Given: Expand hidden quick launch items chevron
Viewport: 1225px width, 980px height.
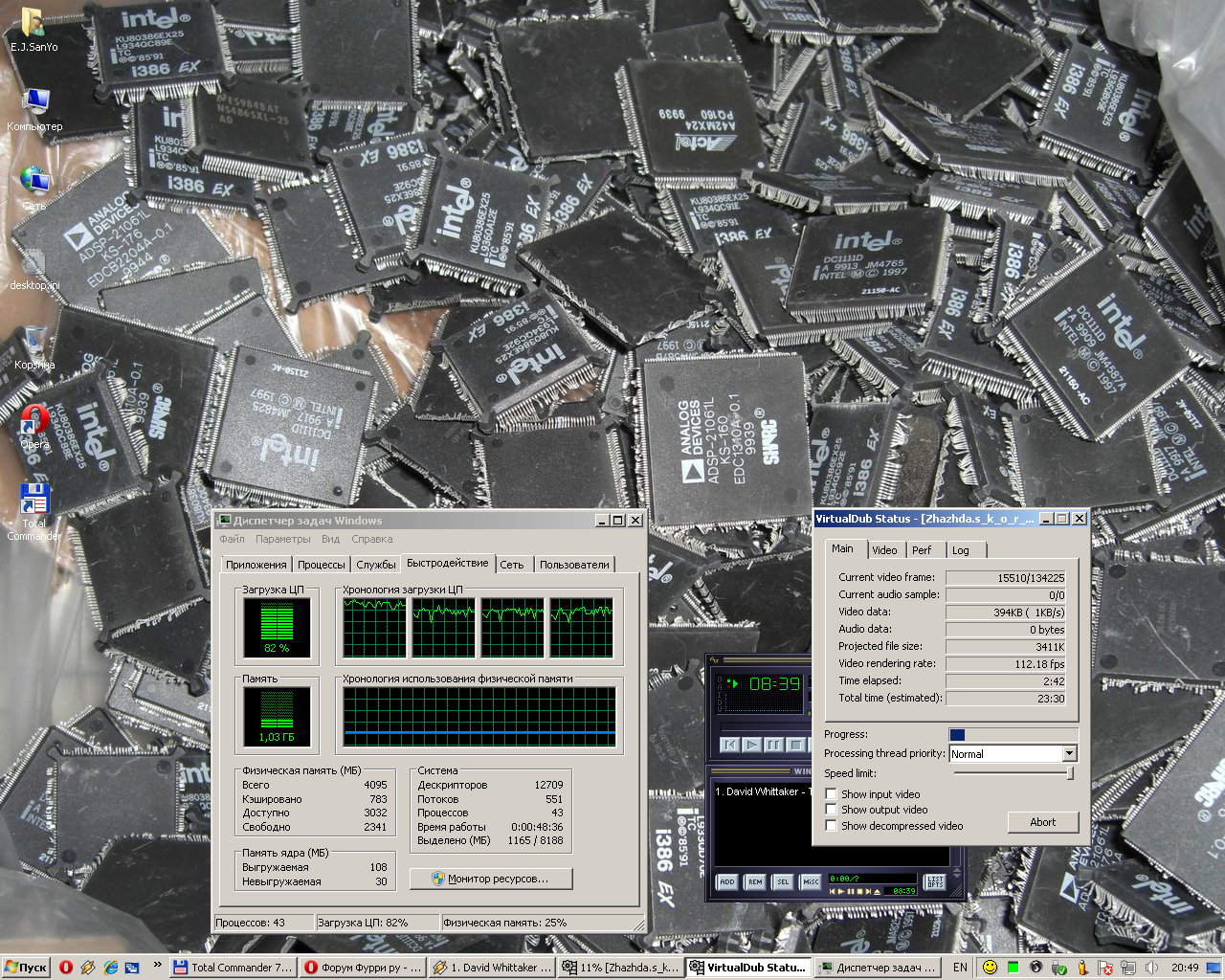Looking at the screenshot, I should pos(157,966).
